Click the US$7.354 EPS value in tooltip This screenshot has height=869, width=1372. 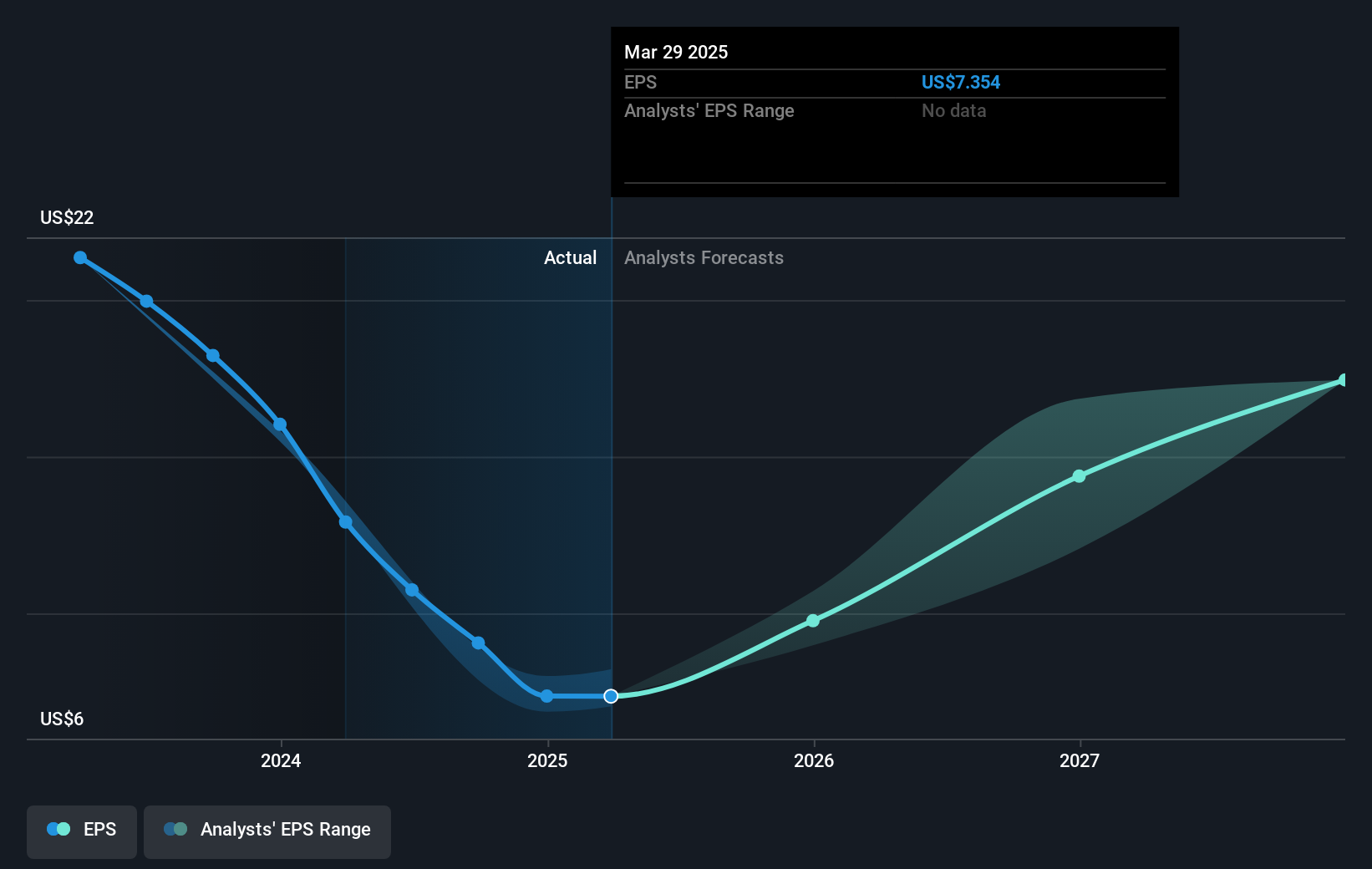pos(961,82)
